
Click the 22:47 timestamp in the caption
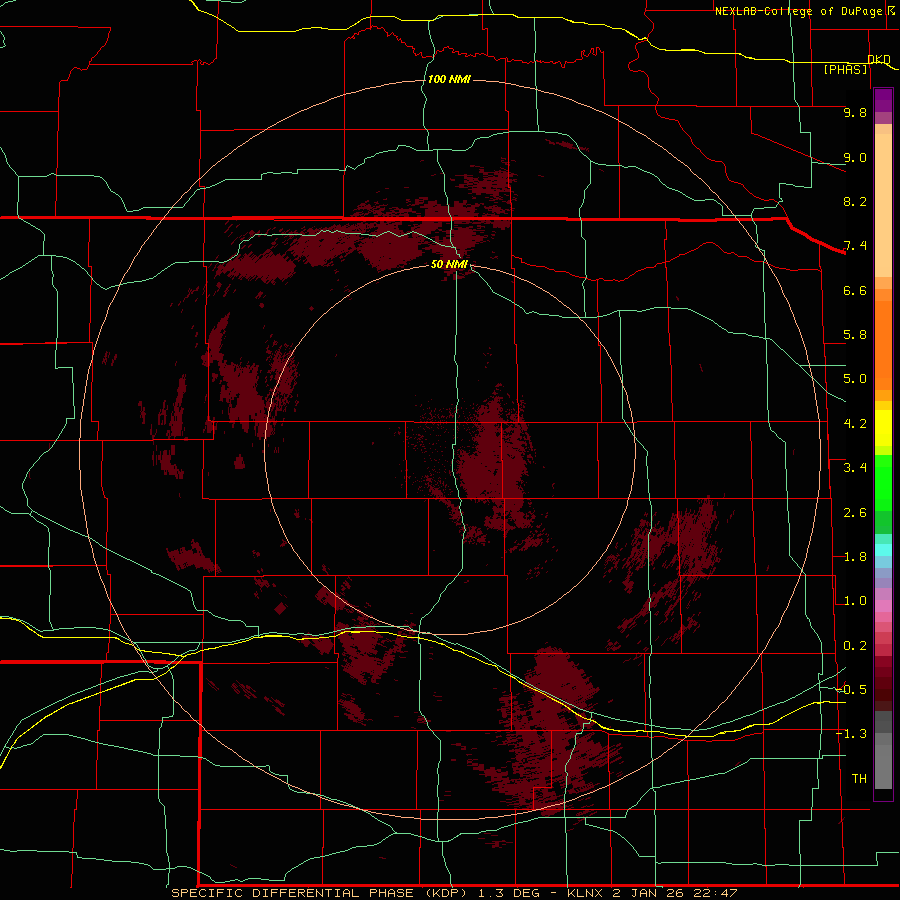pyautogui.click(x=714, y=893)
